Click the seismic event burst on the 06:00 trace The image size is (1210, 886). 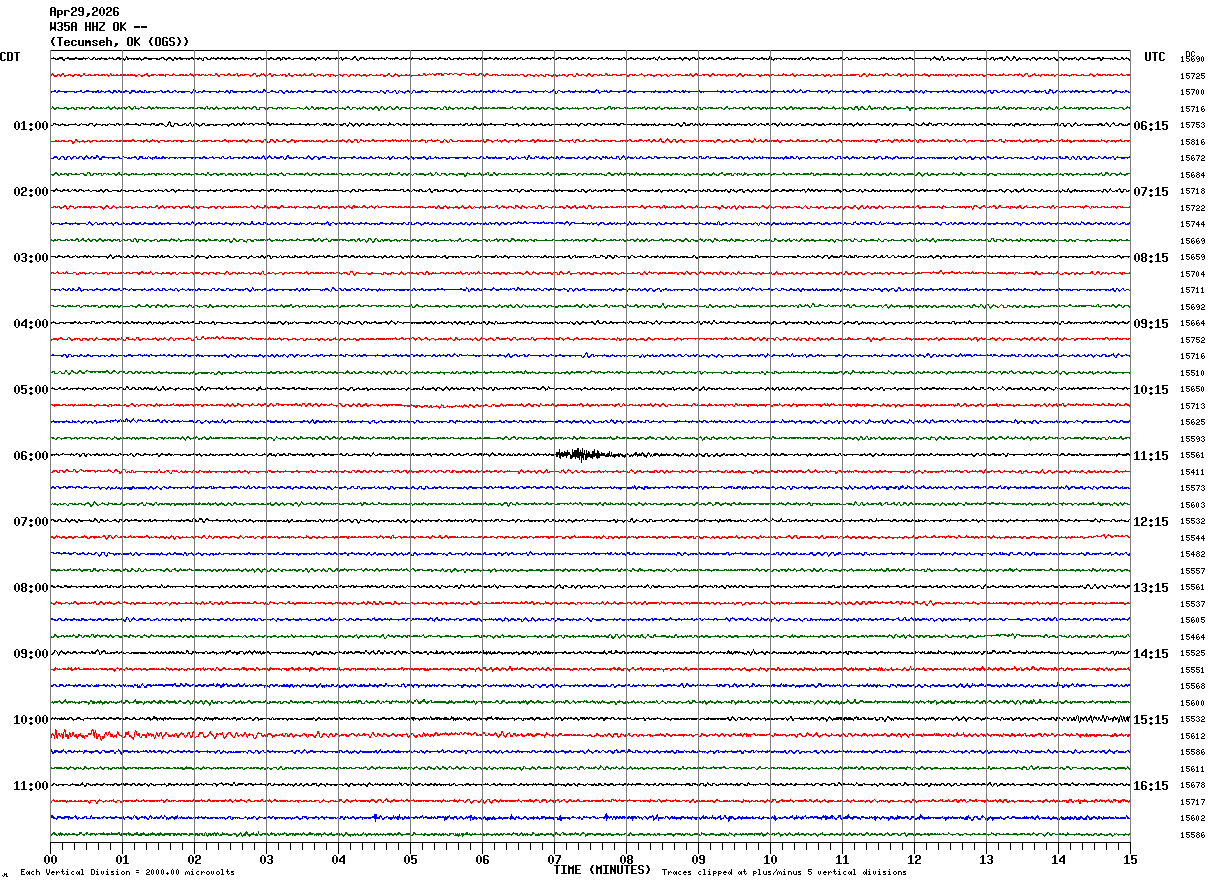(x=580, y=454)
